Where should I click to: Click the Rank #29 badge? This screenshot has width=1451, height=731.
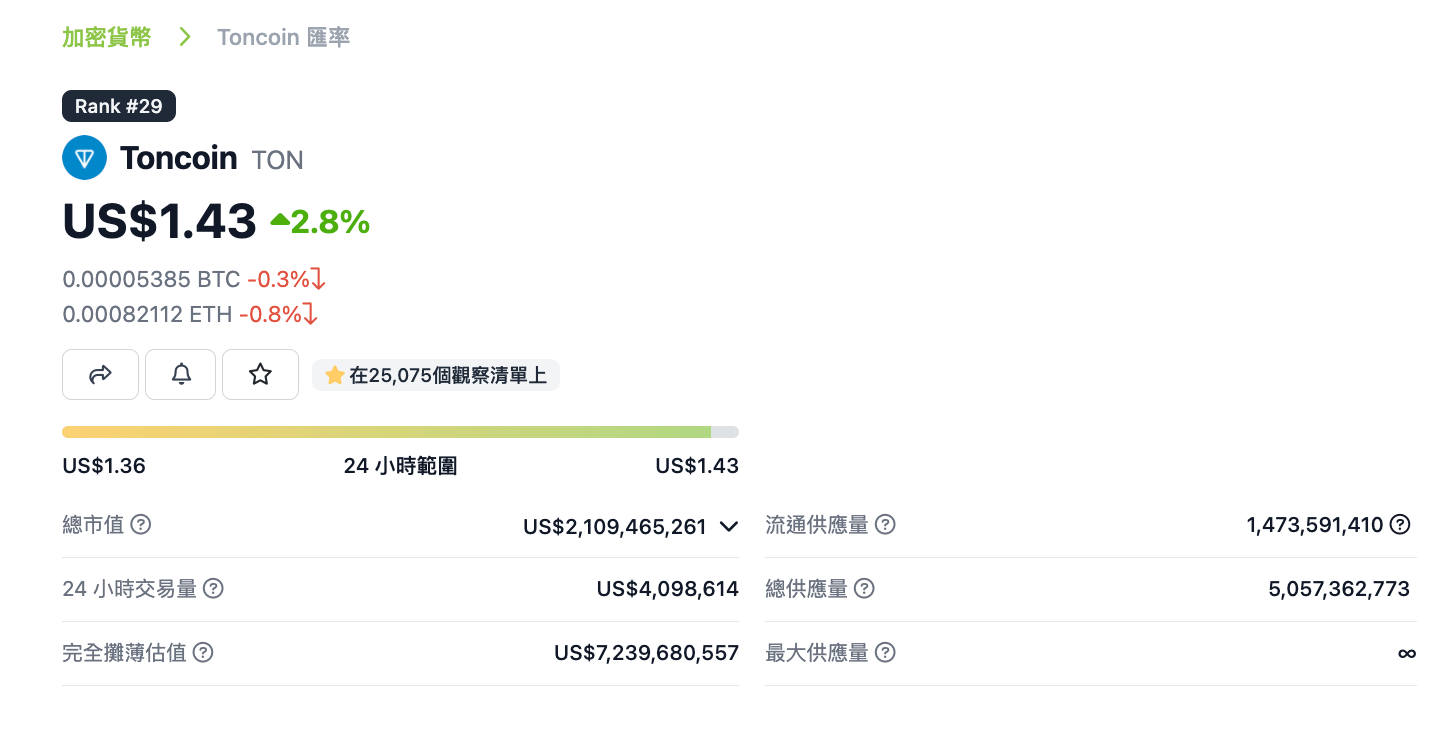tap(119, 105)
